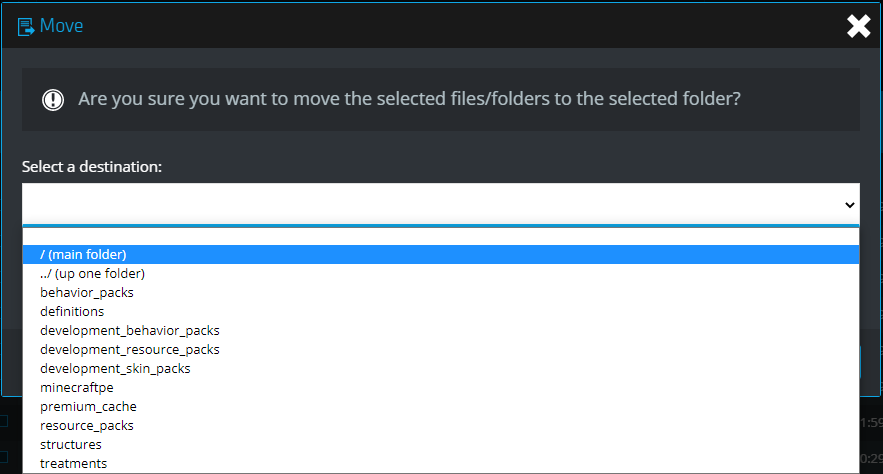The image size is (883, 474).
Task: Collapse the destination dropdown using the chevron arrow
Action: [850, 205]
